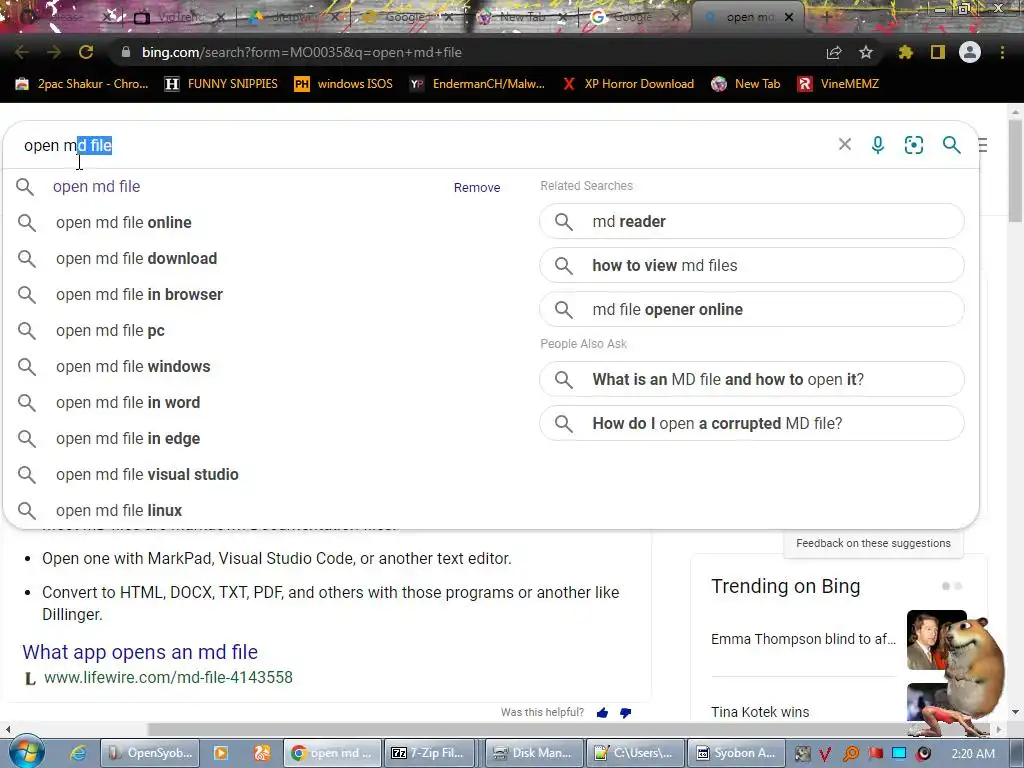The image size is (1024, 768).
Task: Give thumbs up to Was this helpful
Action: [x=602, y=712]
